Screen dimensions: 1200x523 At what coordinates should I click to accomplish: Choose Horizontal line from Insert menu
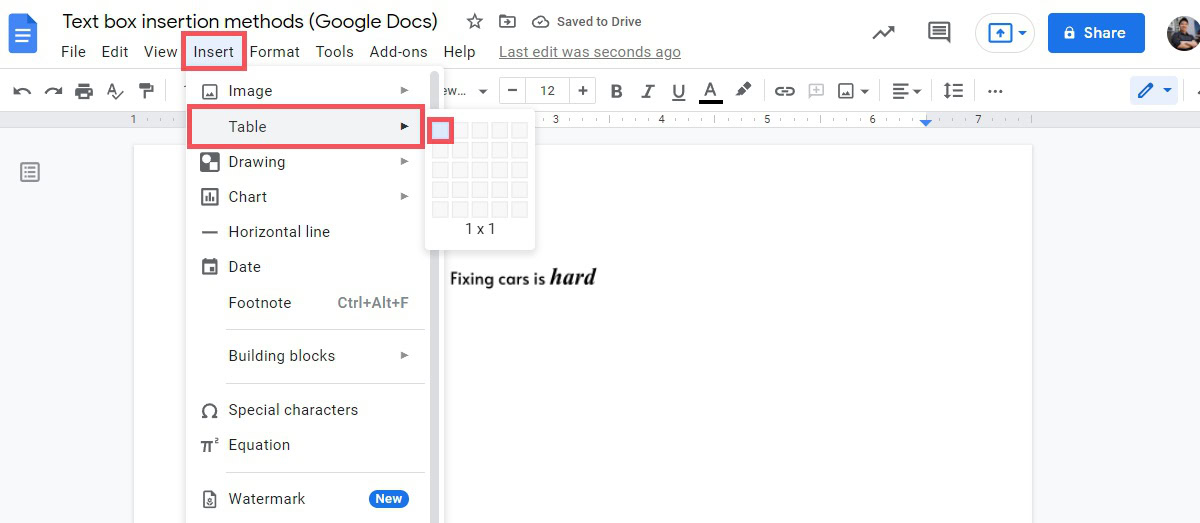point(279,232)
